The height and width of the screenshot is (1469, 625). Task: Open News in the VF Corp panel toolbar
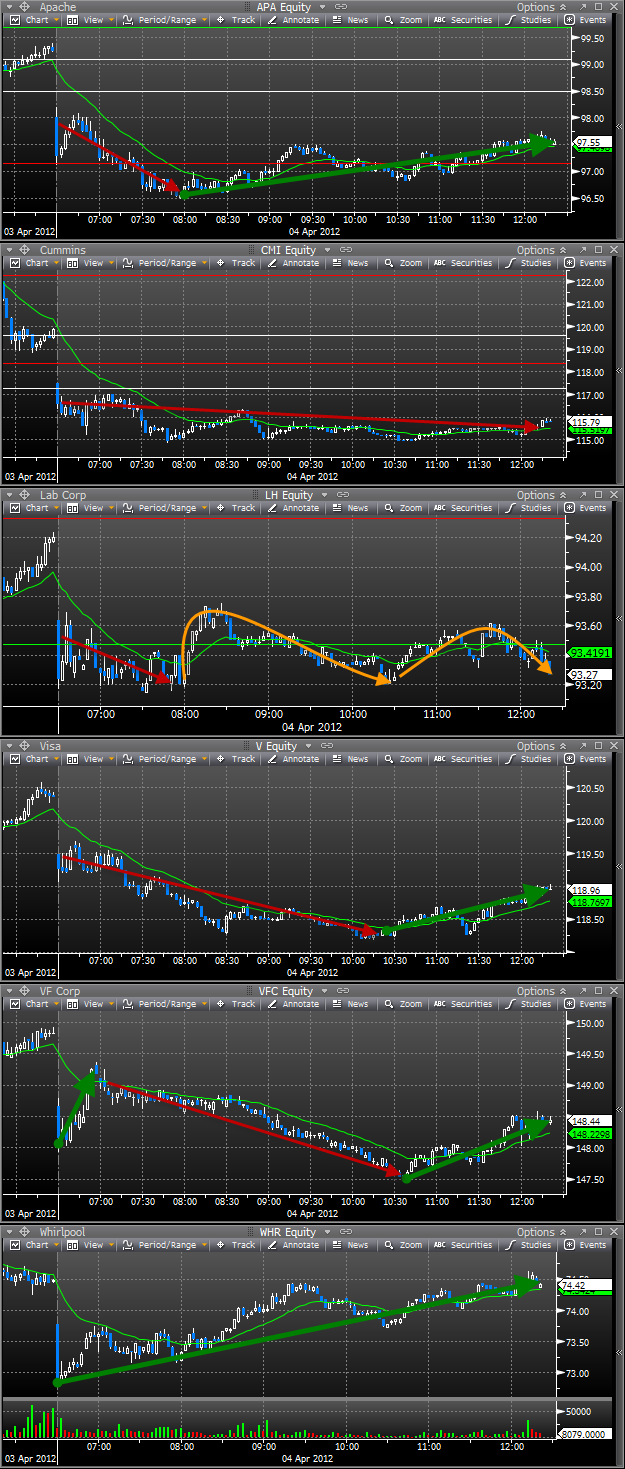click(x=349, y=1004)
